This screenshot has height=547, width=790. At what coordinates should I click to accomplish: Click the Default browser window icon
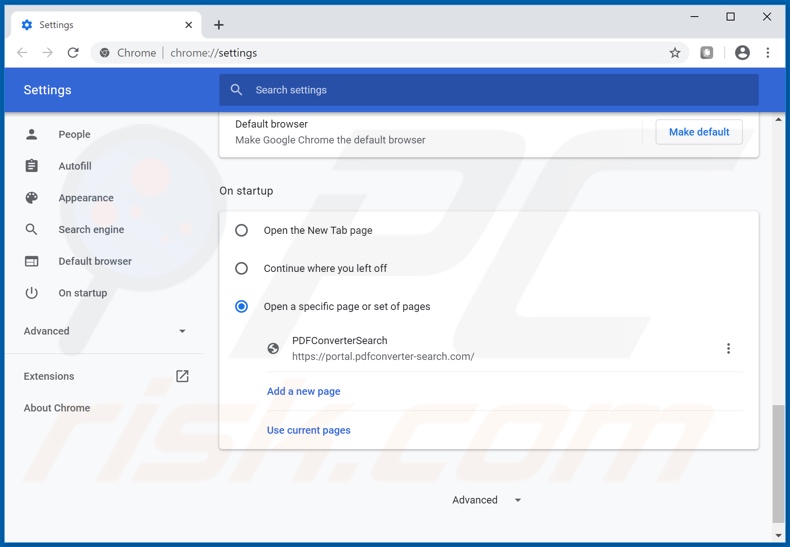coord(32,261)
